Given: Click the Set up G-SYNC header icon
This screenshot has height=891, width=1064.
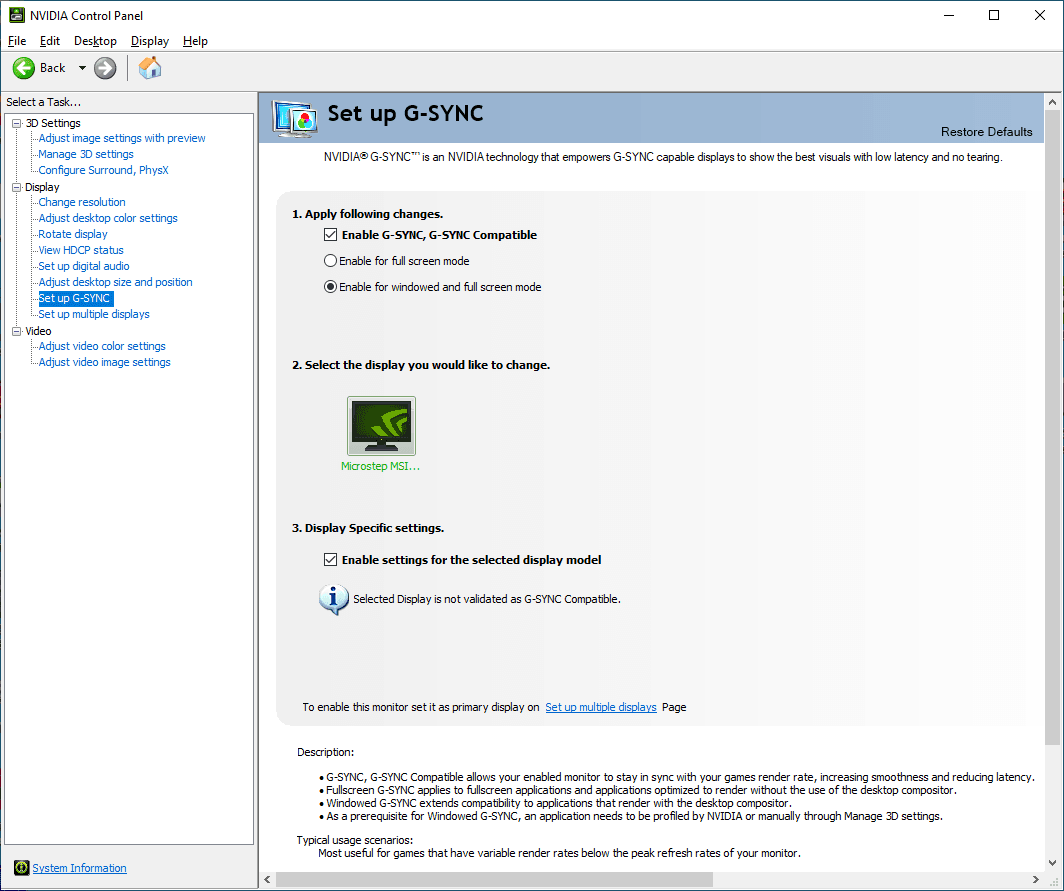Looking at the screenshot, I should (294, 119).
